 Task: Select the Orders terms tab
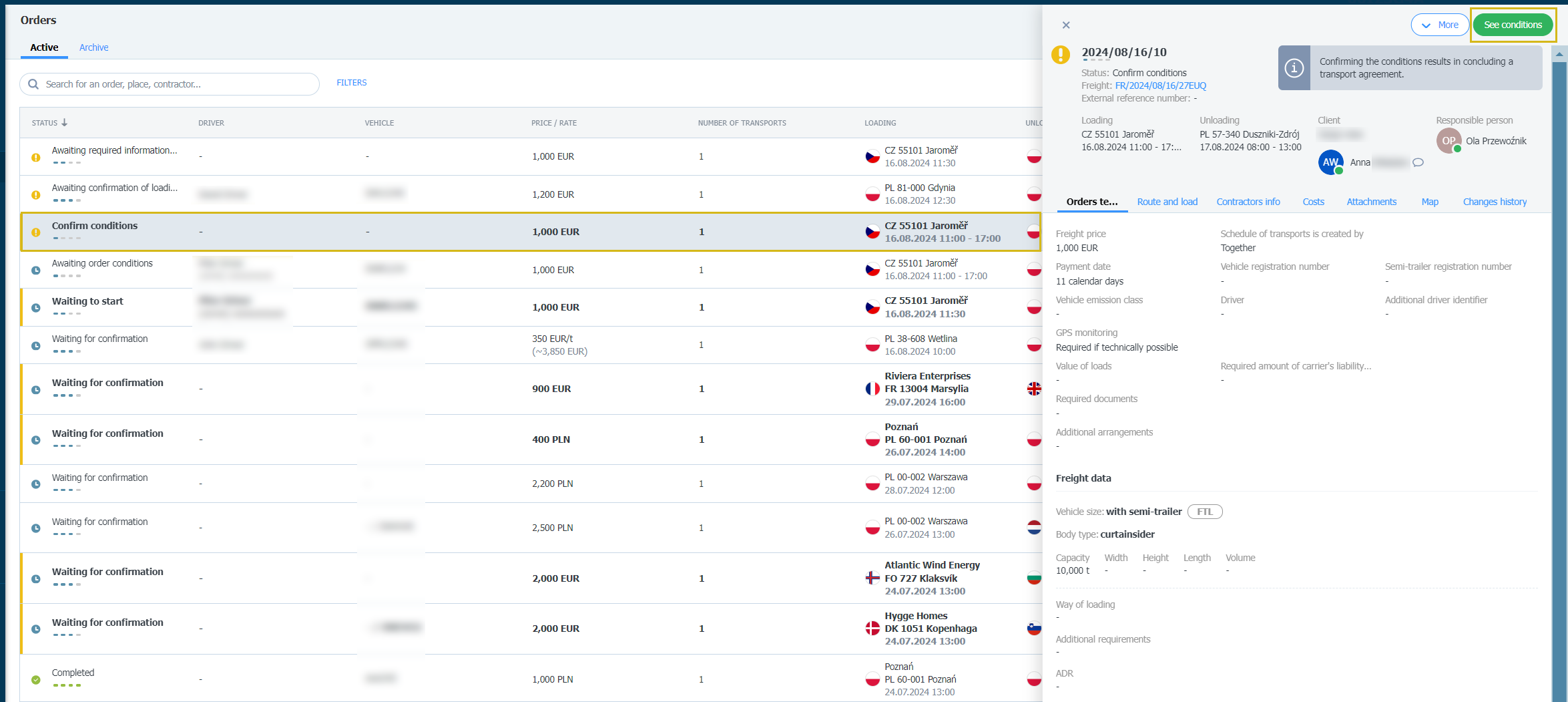point(1092,202)
